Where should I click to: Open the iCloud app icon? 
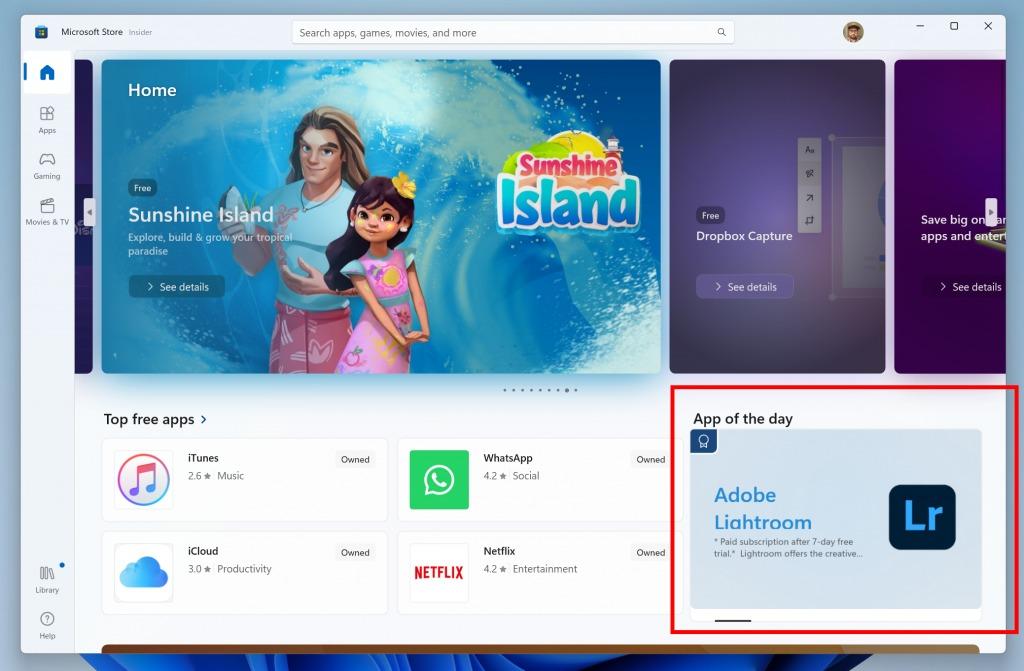[144, 572]
